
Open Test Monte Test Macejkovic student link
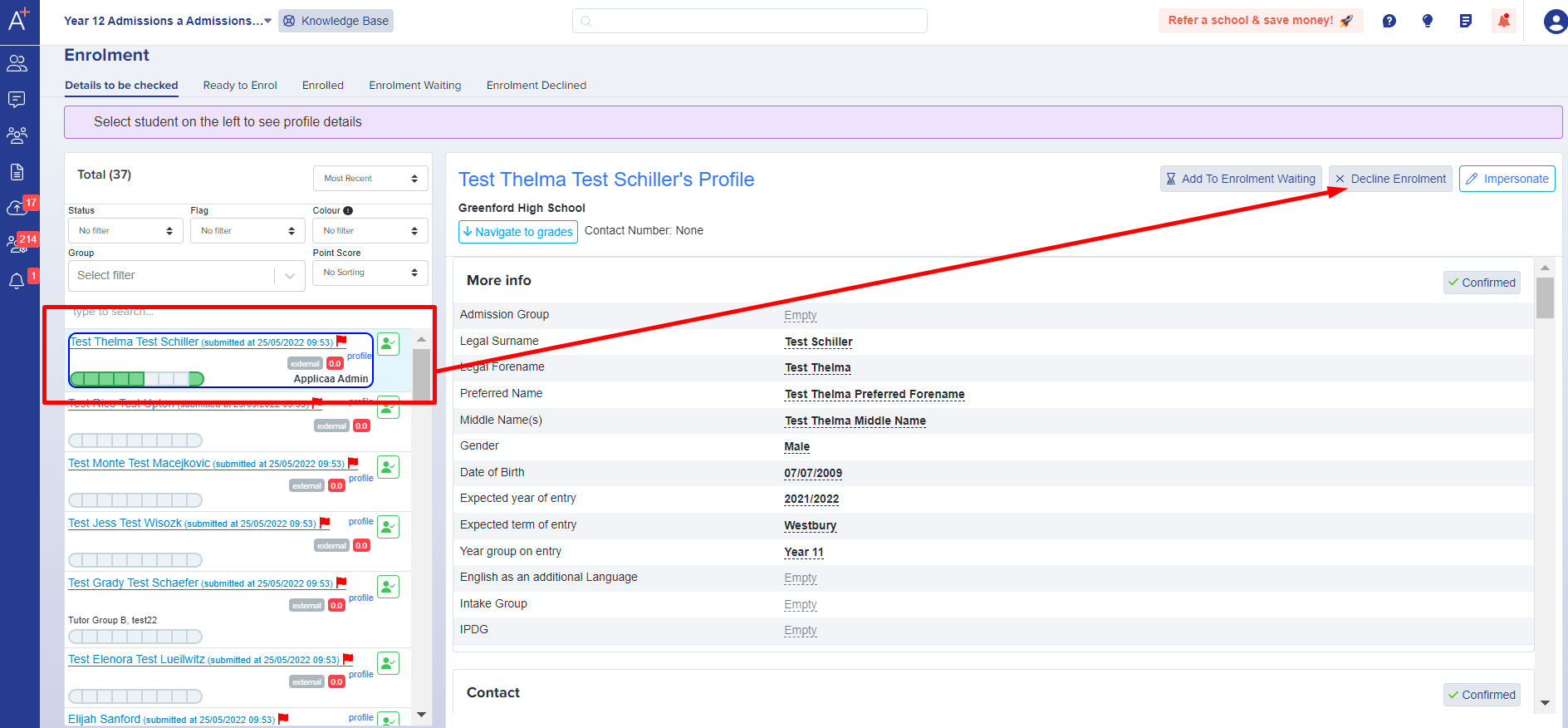[x=139, y=463]
